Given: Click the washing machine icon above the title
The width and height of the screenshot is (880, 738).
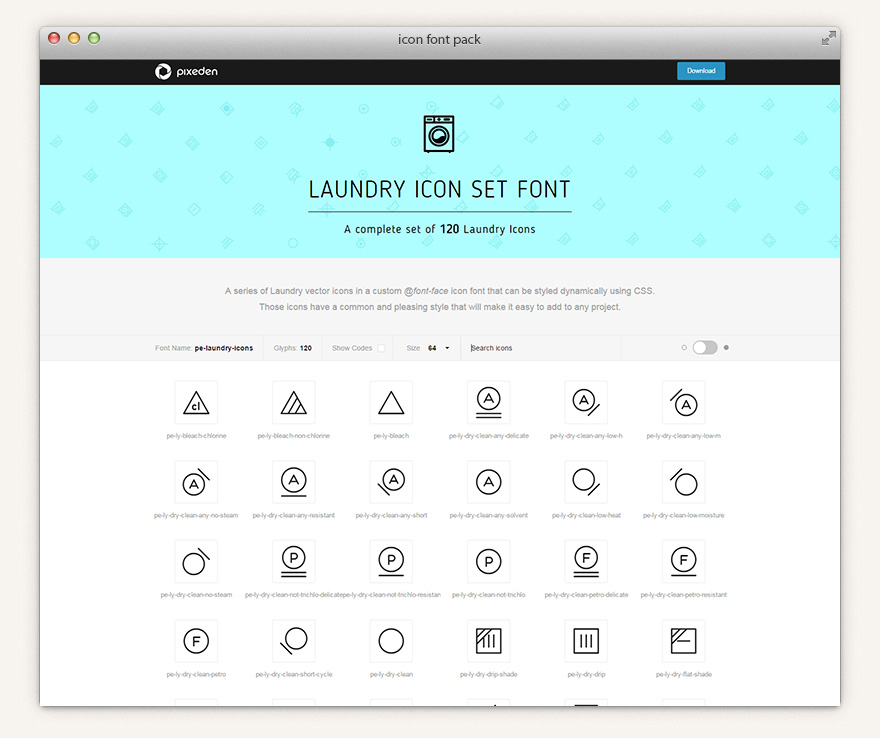Looking at the screenshot, I should (439, 133).
